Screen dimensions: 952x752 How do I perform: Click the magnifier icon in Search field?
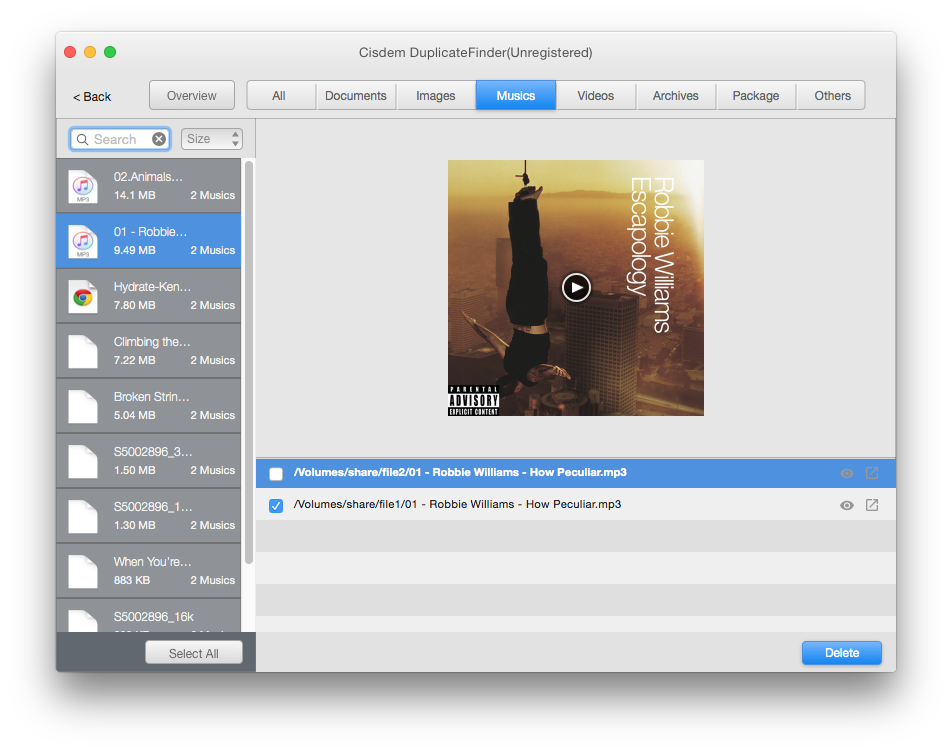coord(83,140)
